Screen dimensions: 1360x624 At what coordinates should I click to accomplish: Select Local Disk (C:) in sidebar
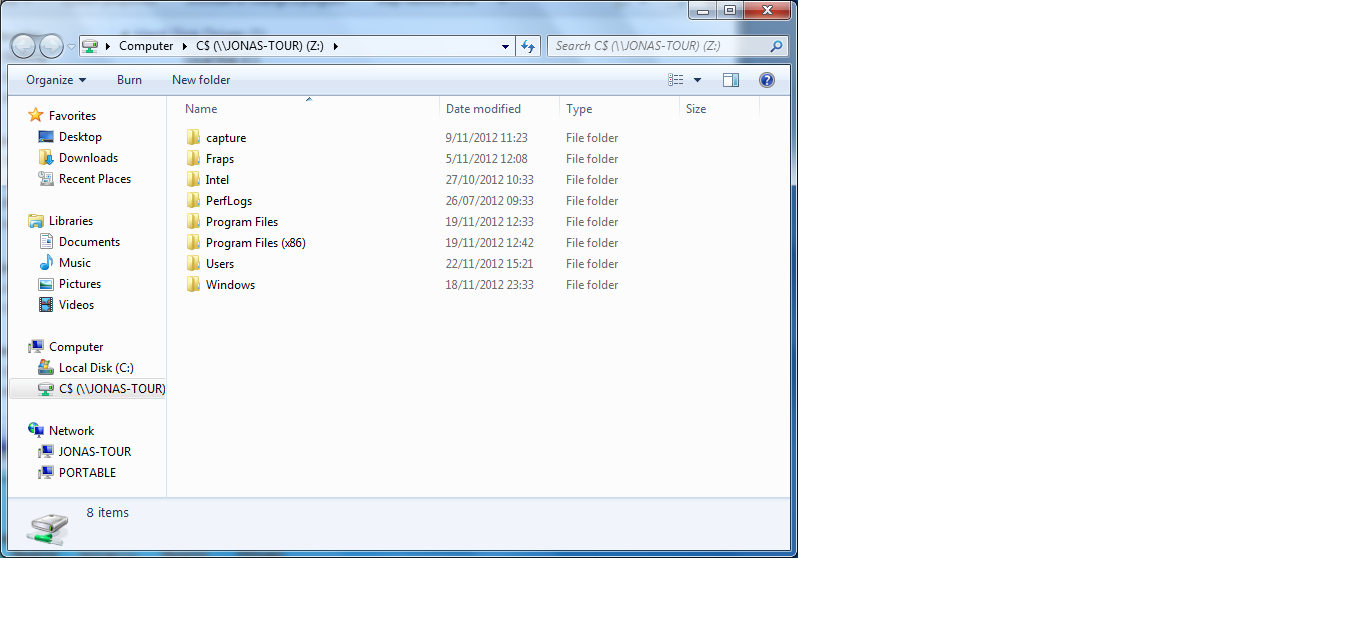(95, 368)
